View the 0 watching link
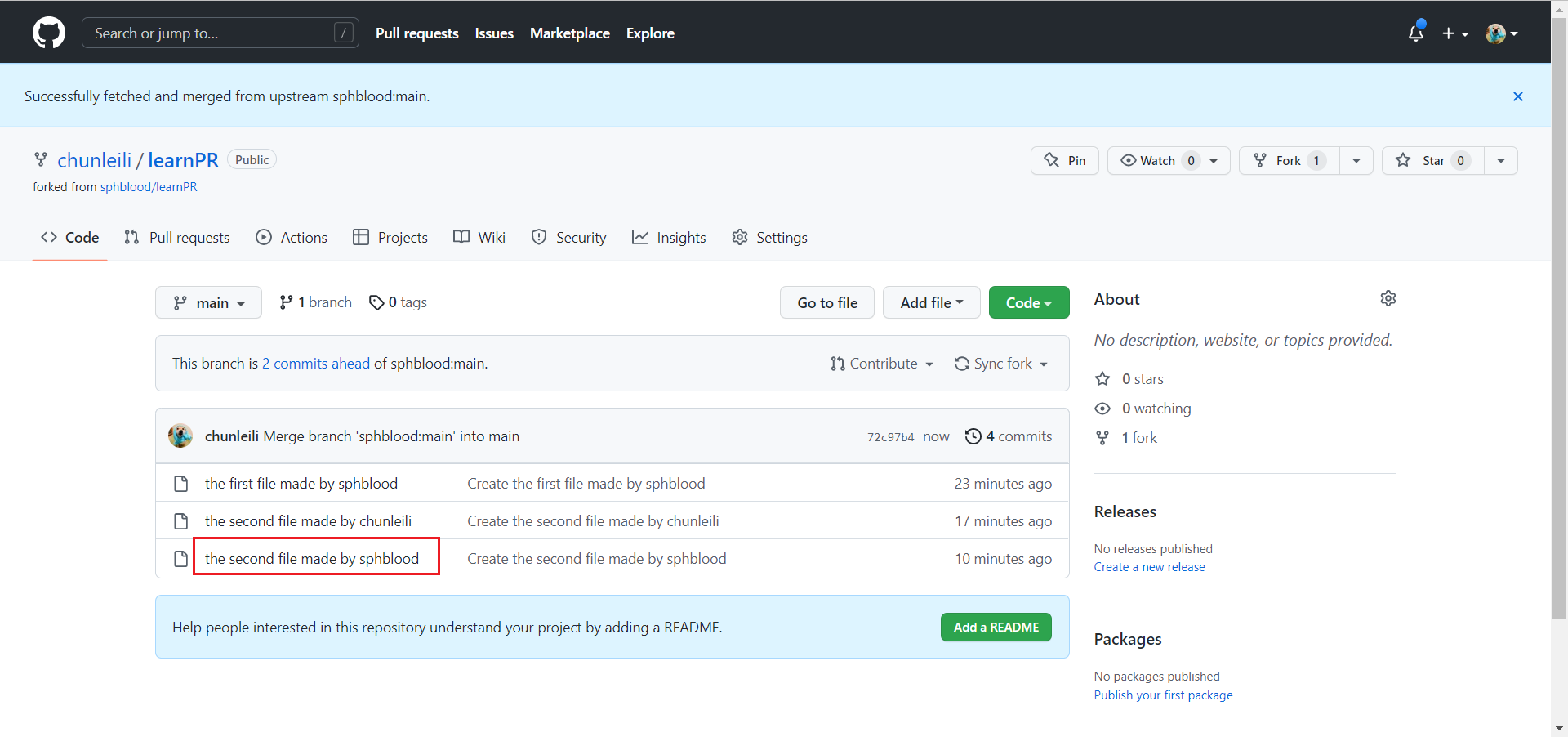 [x=1143, y=409]
